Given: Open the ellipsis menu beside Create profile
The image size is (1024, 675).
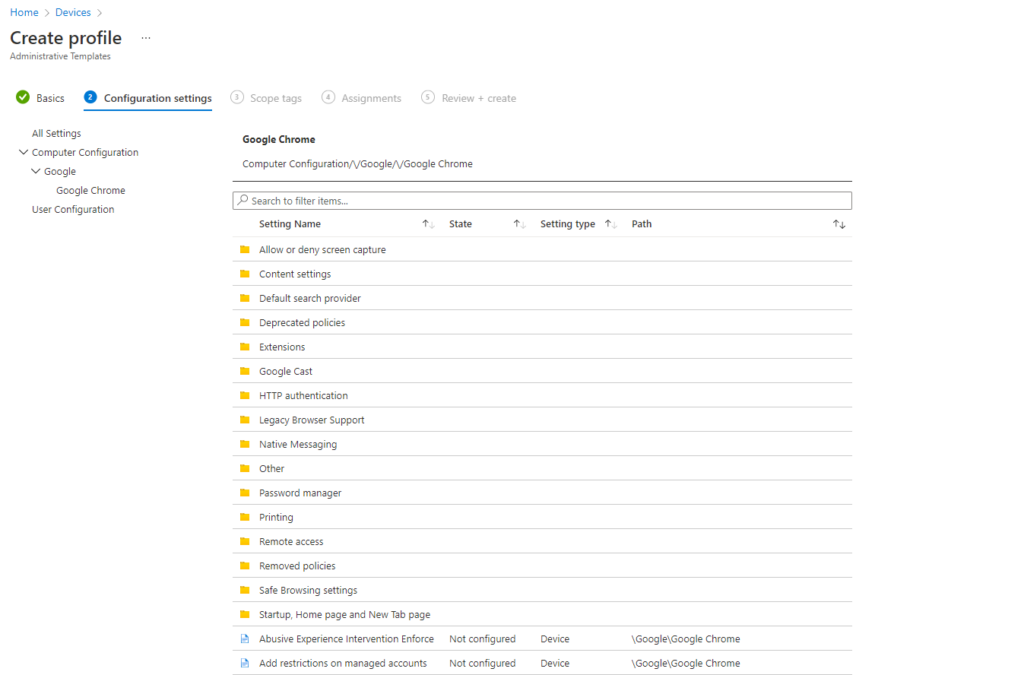Looking at the screenshot, I should click(146, 38).
